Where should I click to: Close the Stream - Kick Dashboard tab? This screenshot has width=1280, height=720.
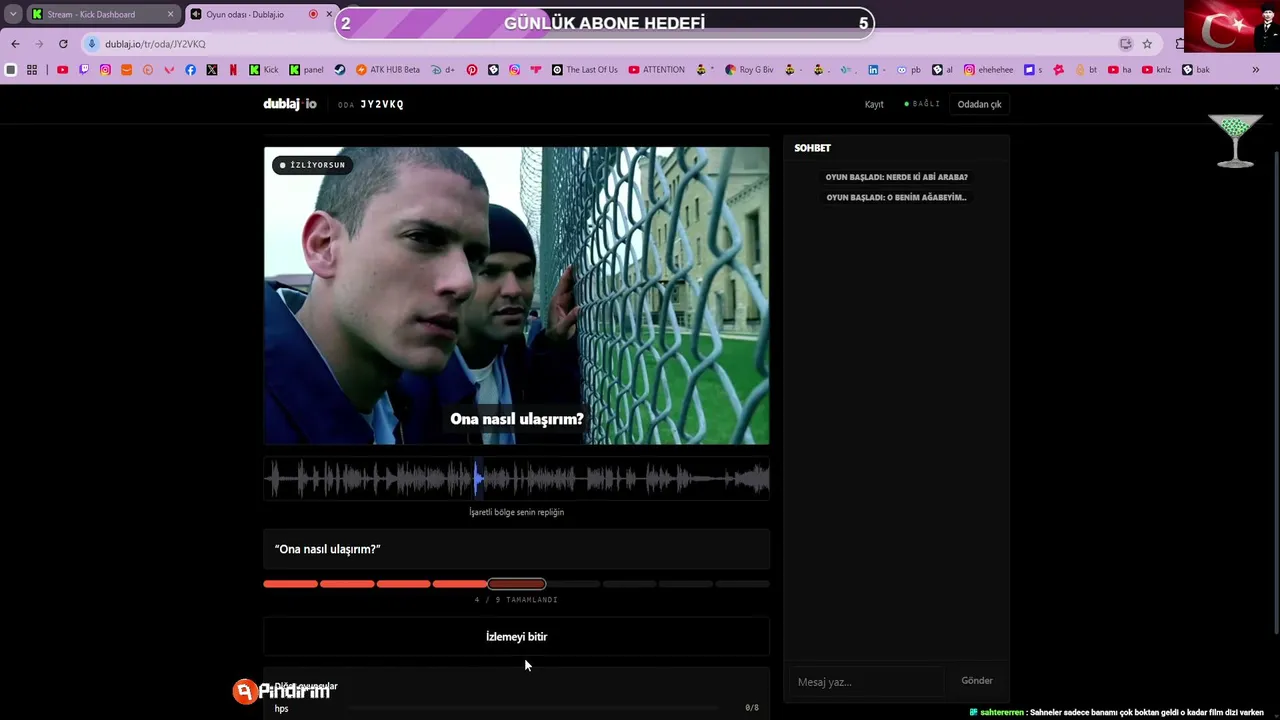[170, 14]
